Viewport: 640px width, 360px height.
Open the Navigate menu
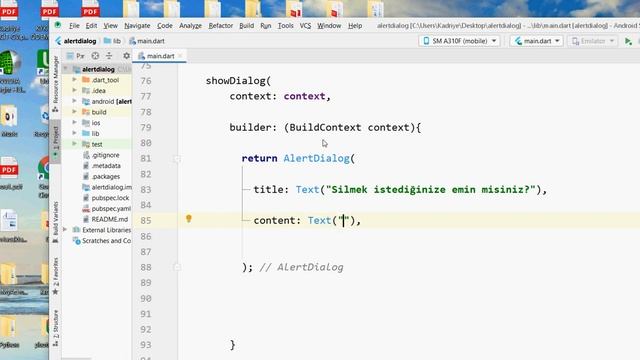[137, 26]
